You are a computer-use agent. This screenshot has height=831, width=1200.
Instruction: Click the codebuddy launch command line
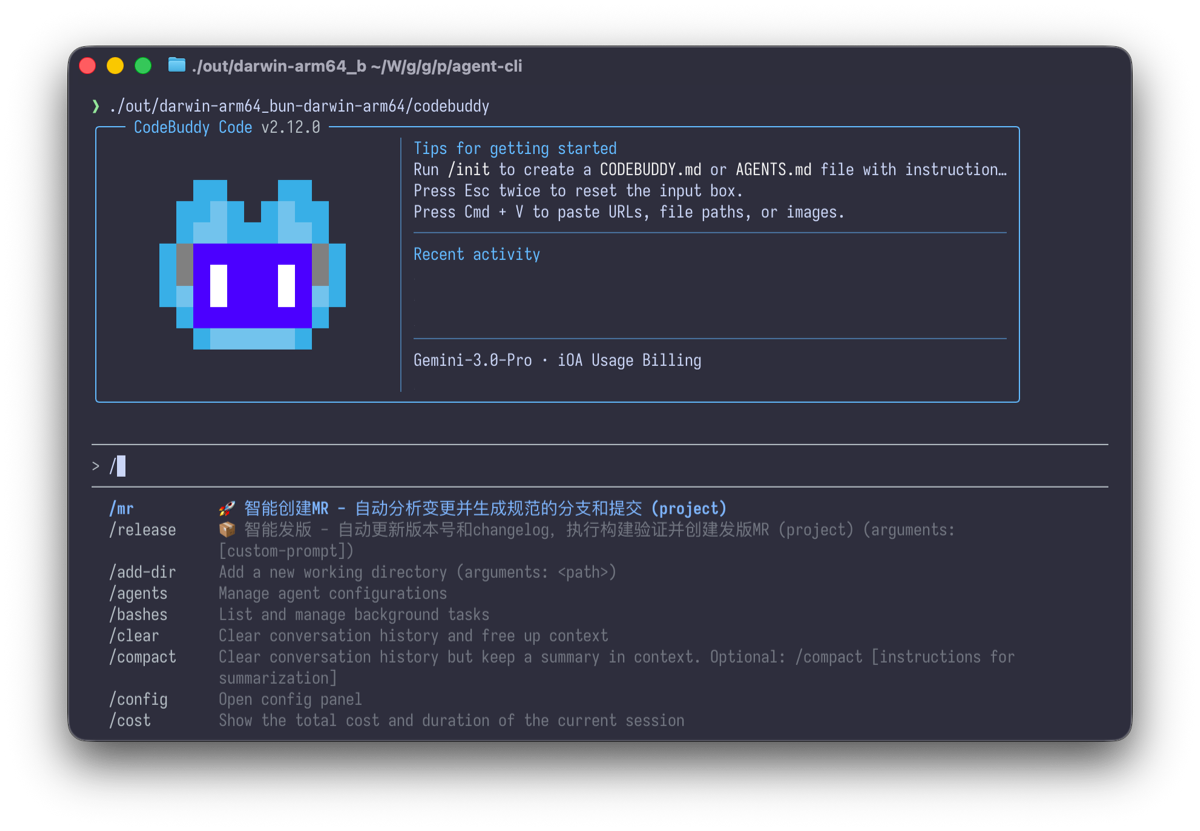coord(299,106)
